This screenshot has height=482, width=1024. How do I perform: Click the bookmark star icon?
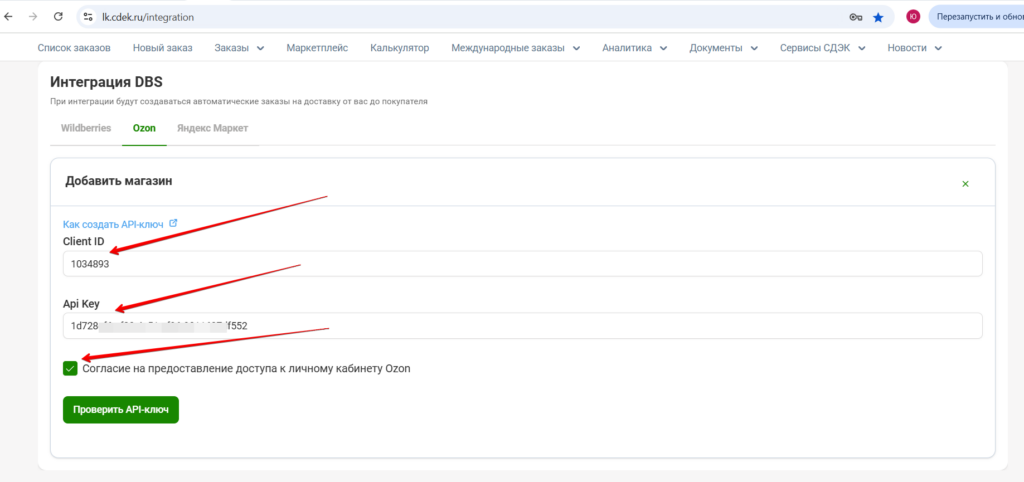pos(878,18)
